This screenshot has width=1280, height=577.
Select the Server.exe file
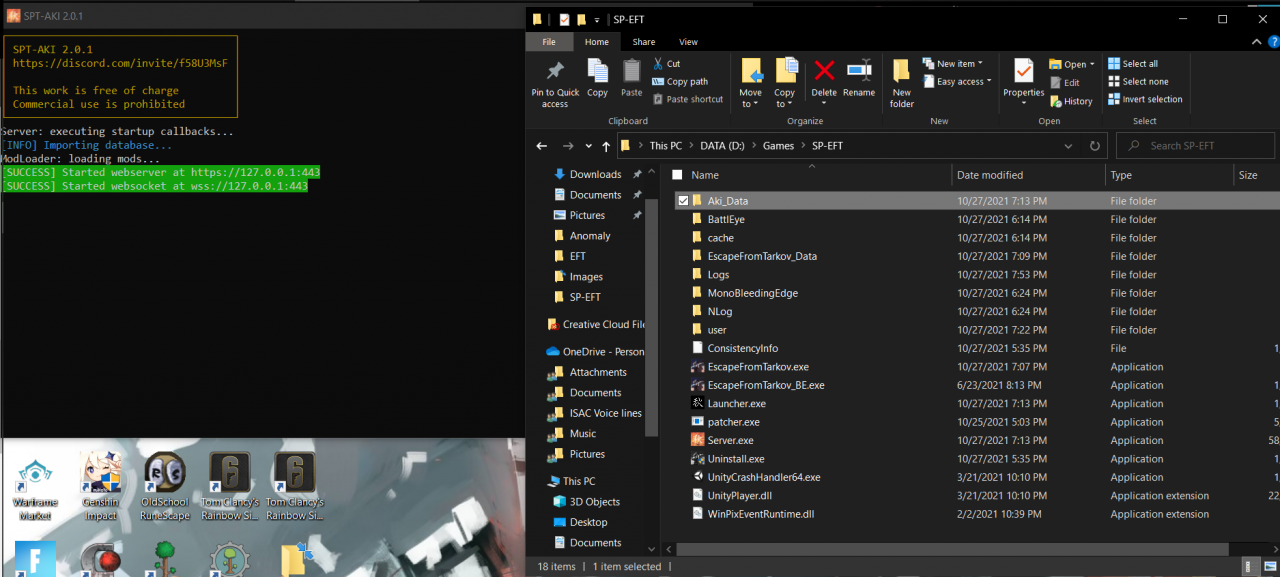730,440
